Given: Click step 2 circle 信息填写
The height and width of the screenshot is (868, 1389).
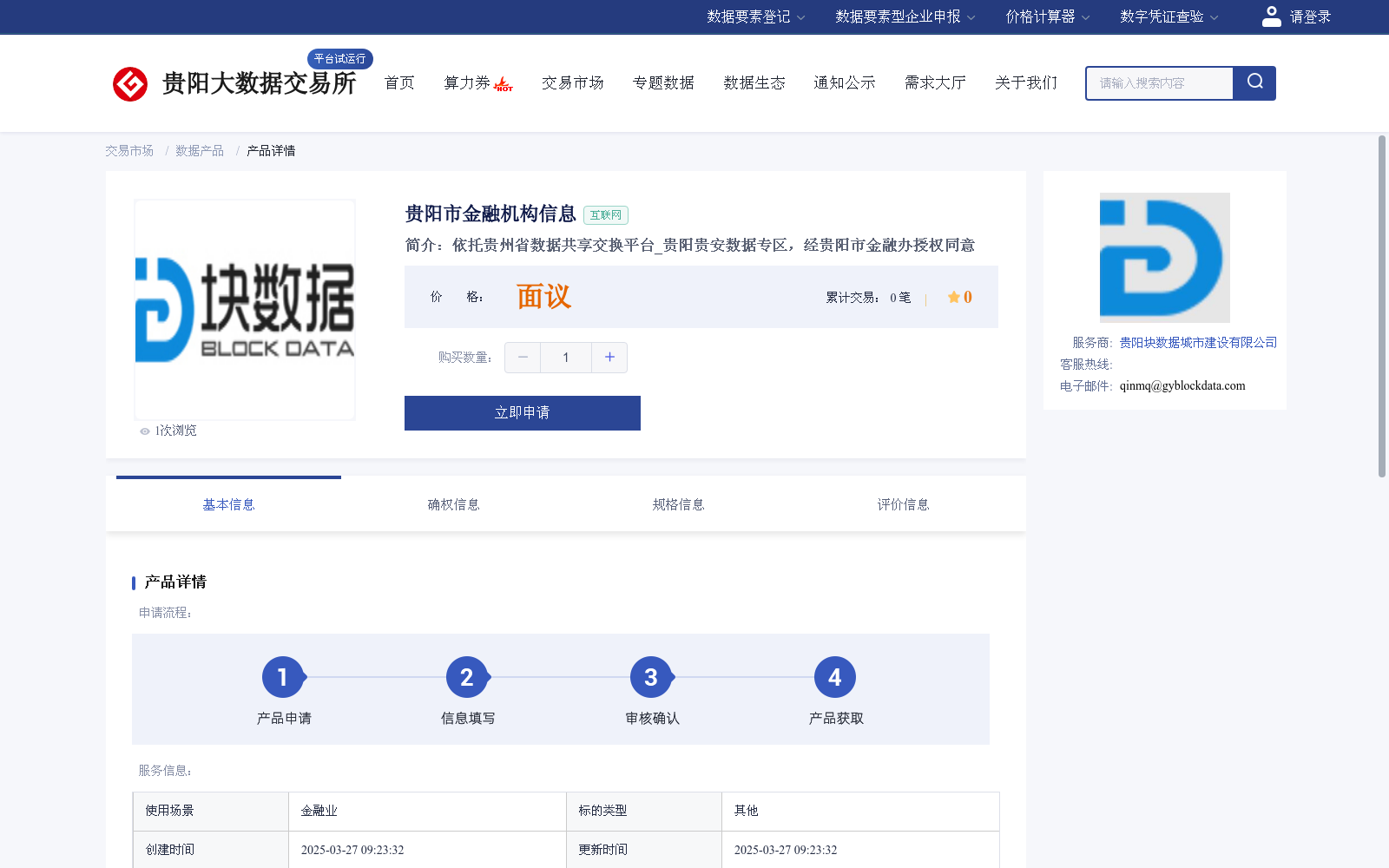Looking at the screenshot, I should (x=467, y=677).
